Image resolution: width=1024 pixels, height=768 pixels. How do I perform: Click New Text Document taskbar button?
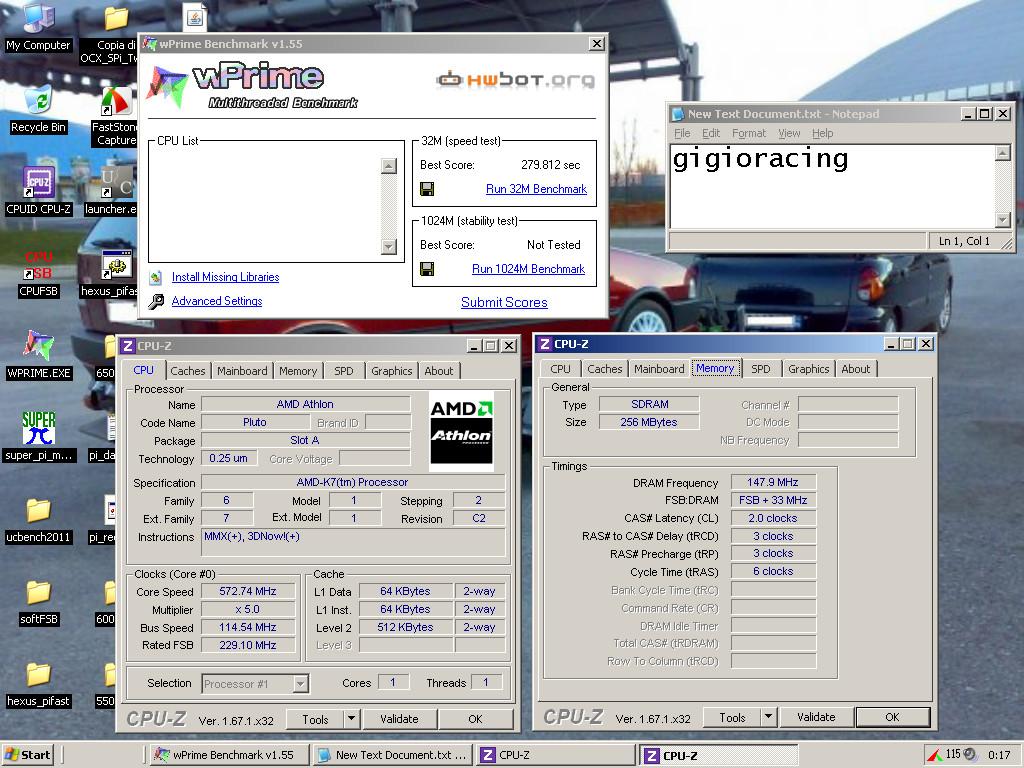click(392, 755)
